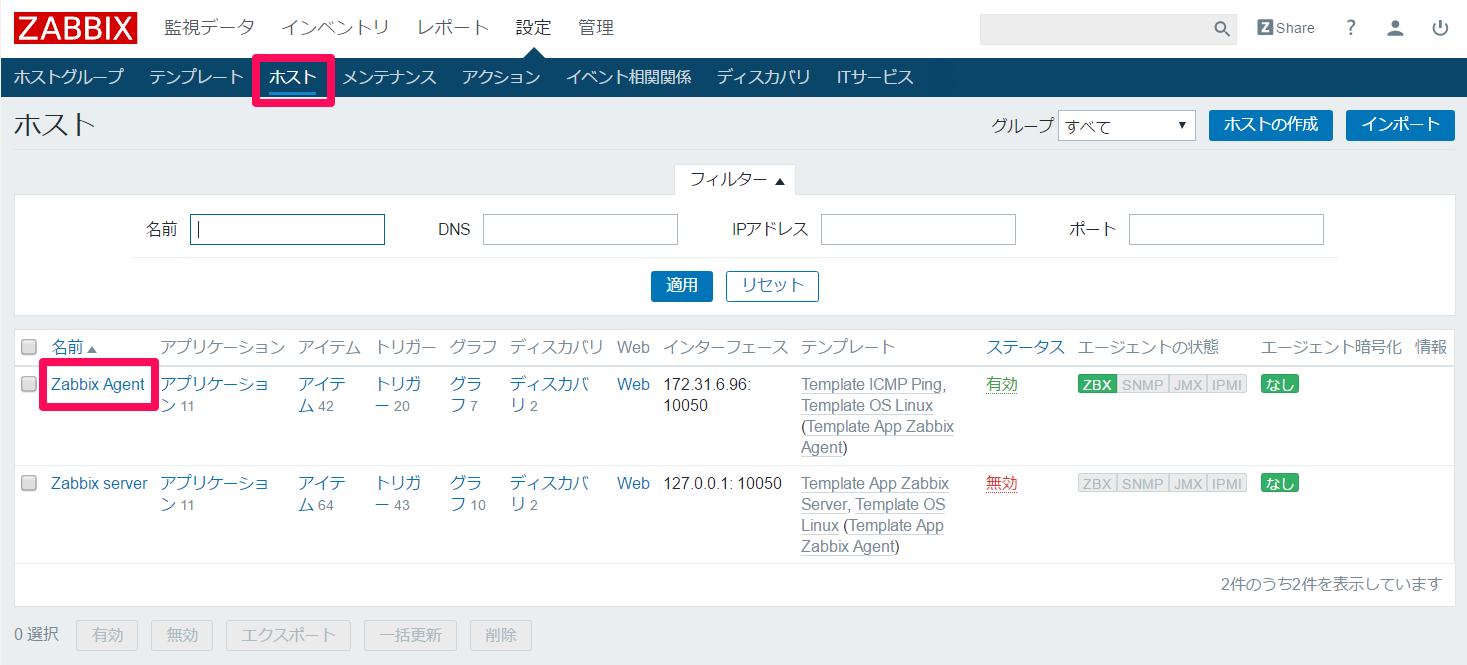Click ZBX availability badge for Zabbix Agent
The image size is (1467, 665).
click(x=1097, y=384)
